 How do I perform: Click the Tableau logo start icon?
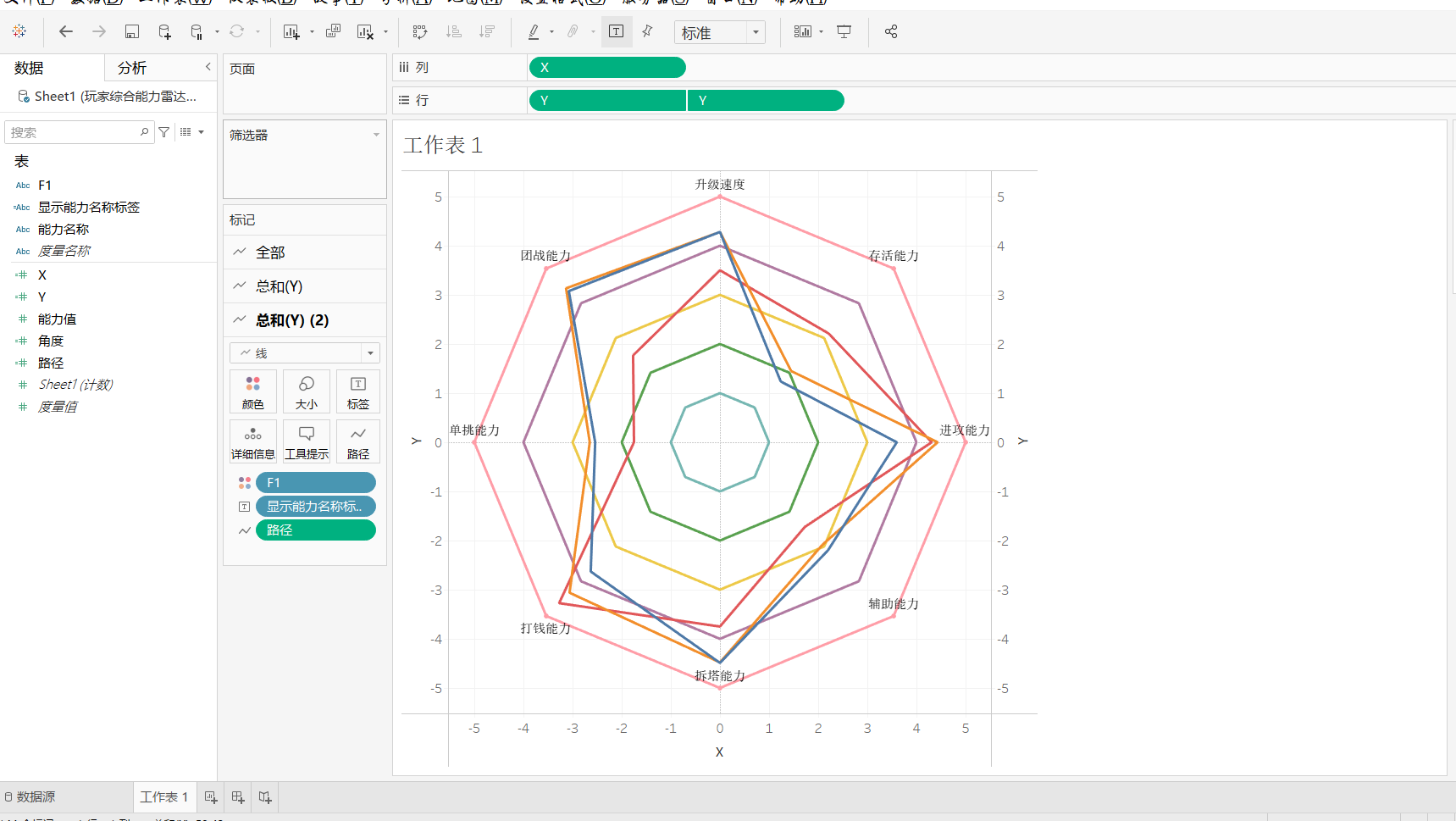(x=19, y=31)
